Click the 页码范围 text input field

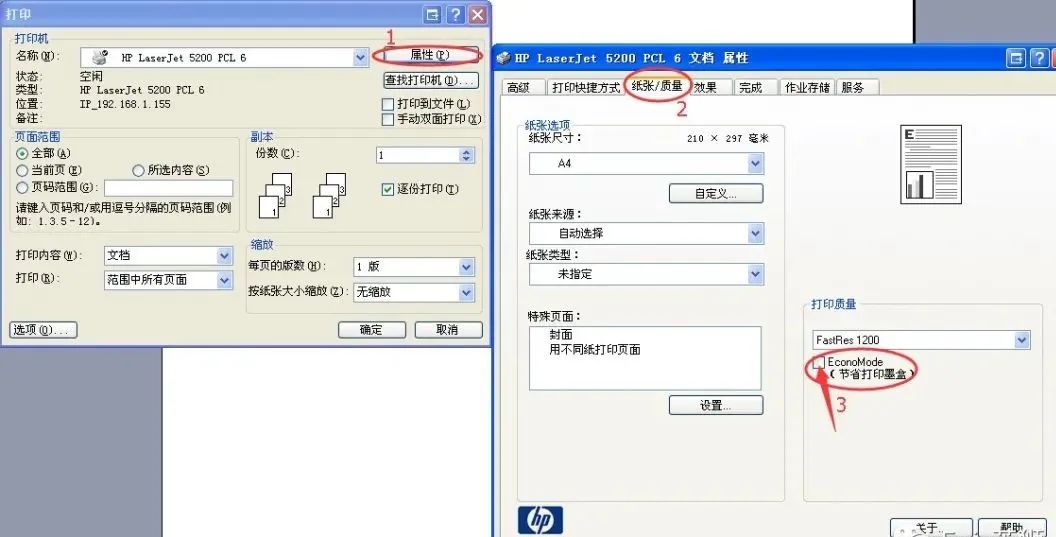click(x=168, y=187)
